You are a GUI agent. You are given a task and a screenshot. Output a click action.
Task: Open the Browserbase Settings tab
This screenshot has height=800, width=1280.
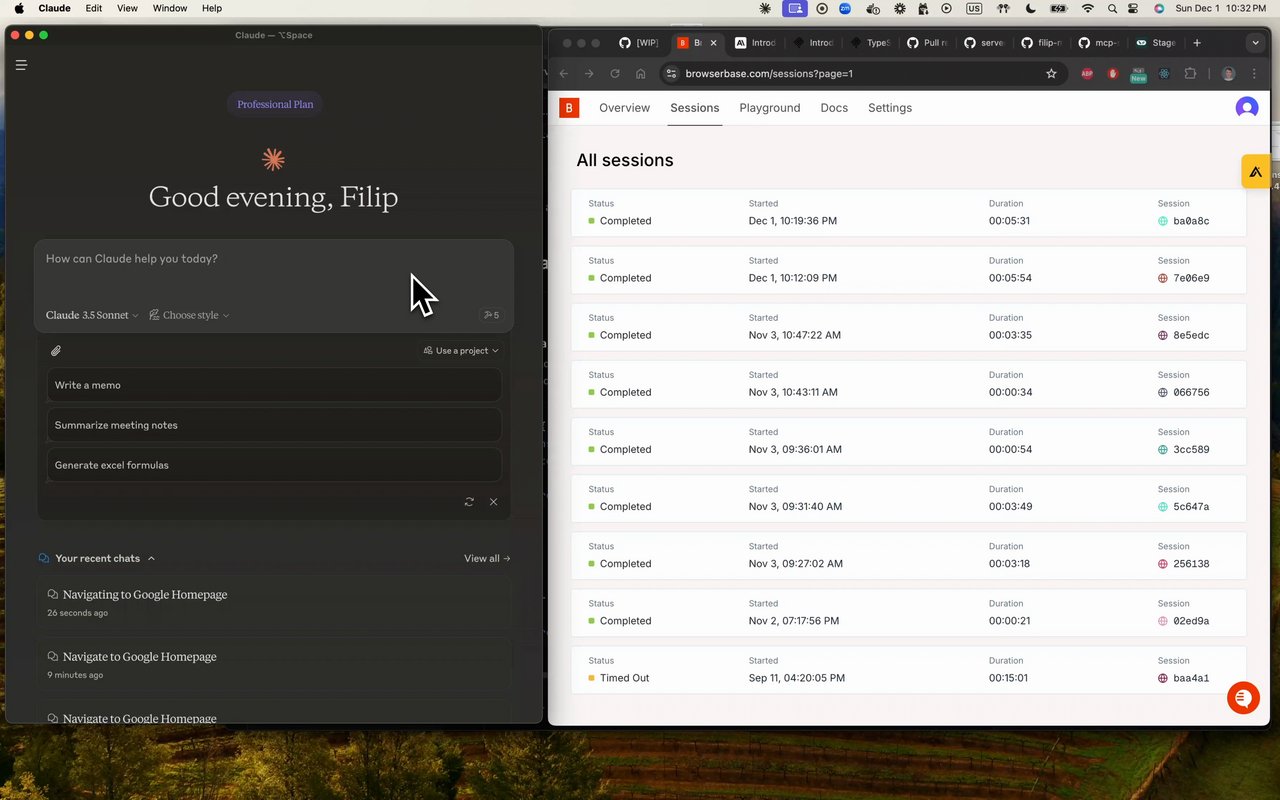click(890, 108)
